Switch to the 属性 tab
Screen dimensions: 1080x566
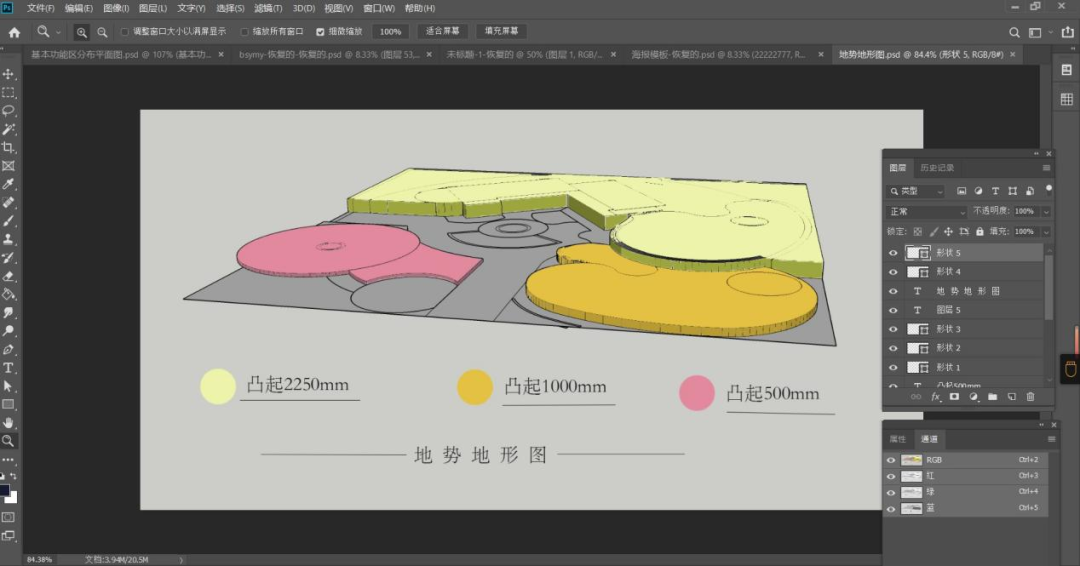pyautogui.click(x=897, y=439)
